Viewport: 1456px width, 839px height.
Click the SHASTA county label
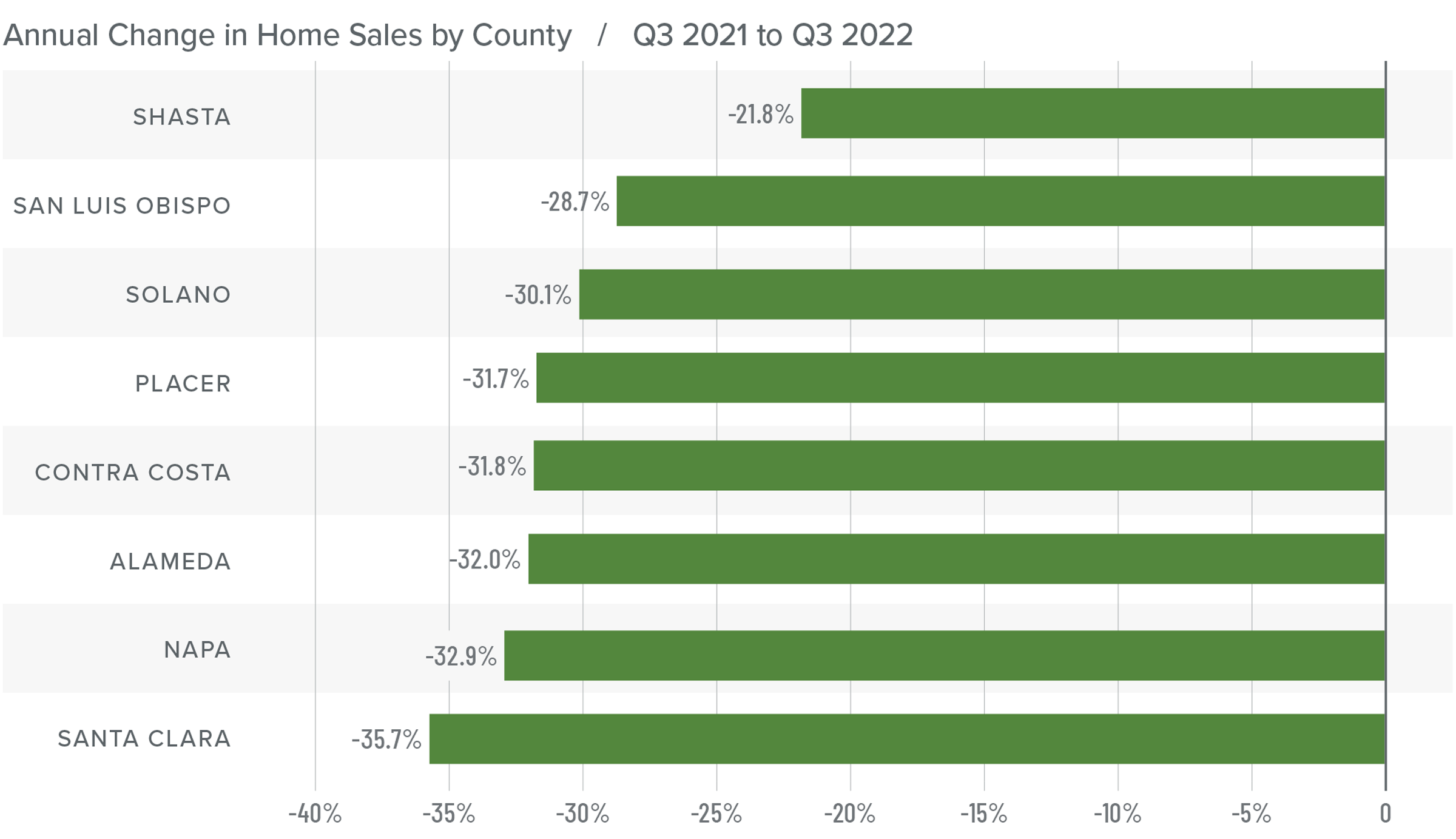click(182, 117)
